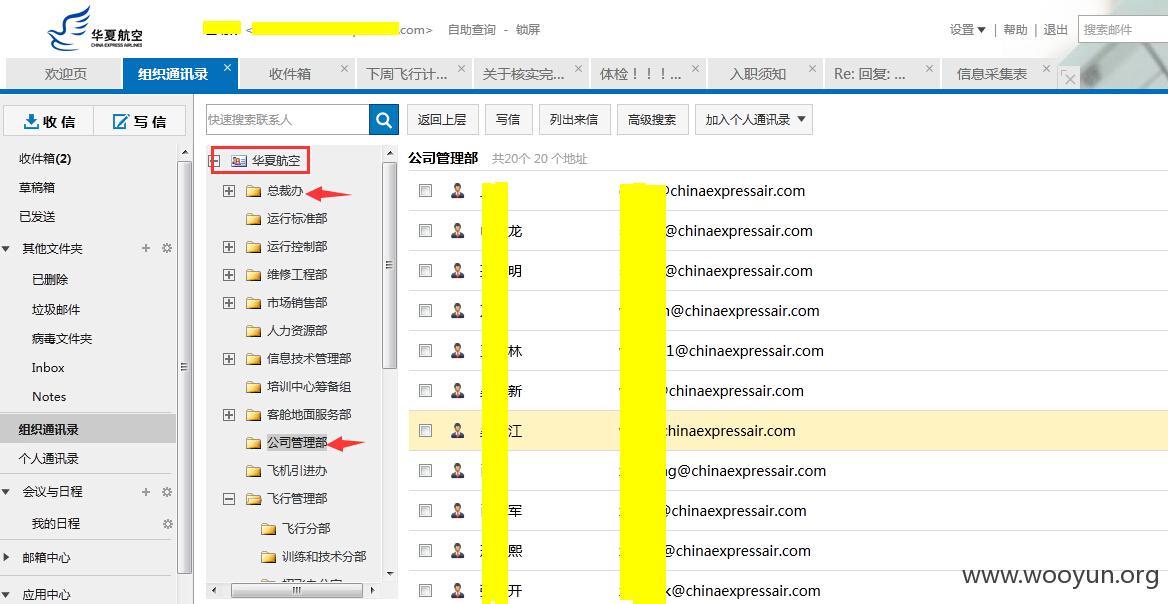Check the box for contact ending 熙
This screenshot has width=1168, height=604.
coord(425,550)
